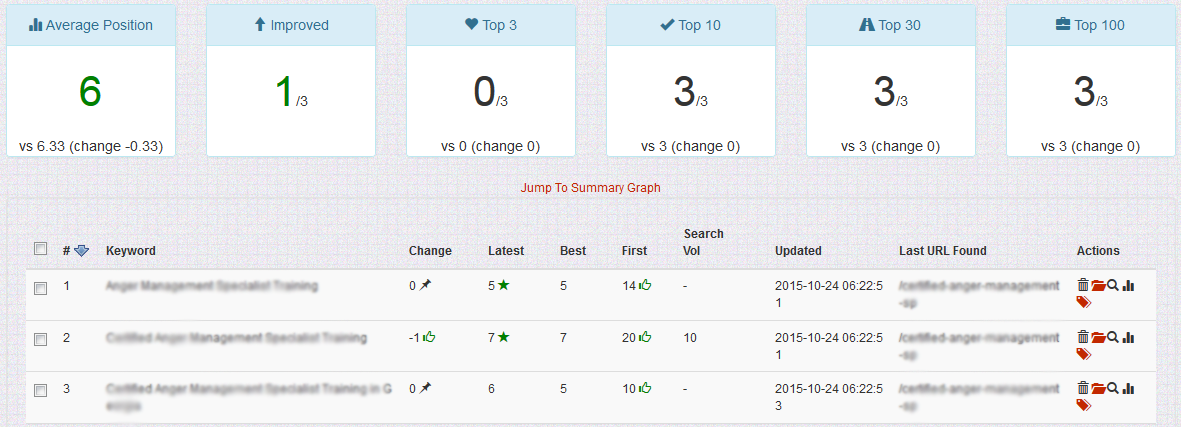Click the trash icon in row 3

(1083, 389)
